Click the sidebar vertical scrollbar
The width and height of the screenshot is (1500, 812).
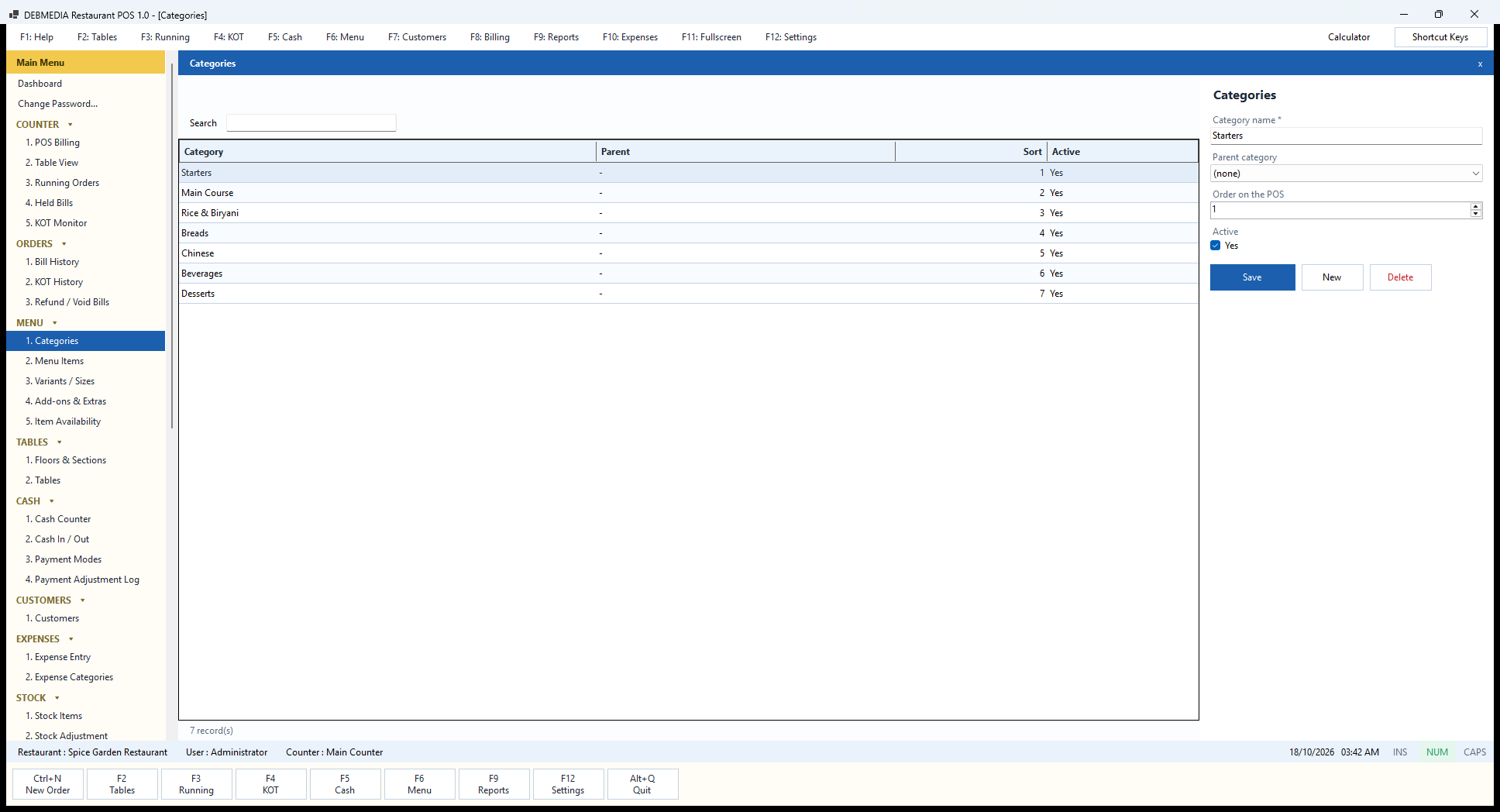coord(171,248)
